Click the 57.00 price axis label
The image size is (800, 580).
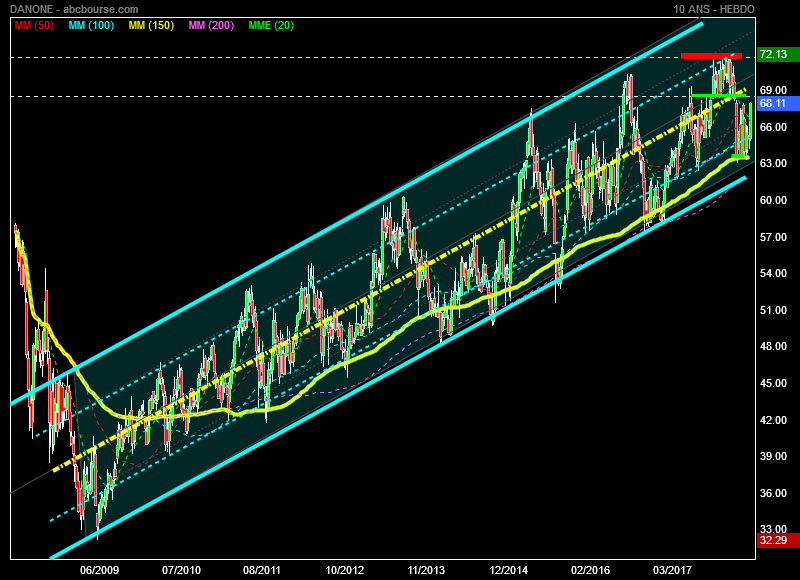click(x=773, y=237)
